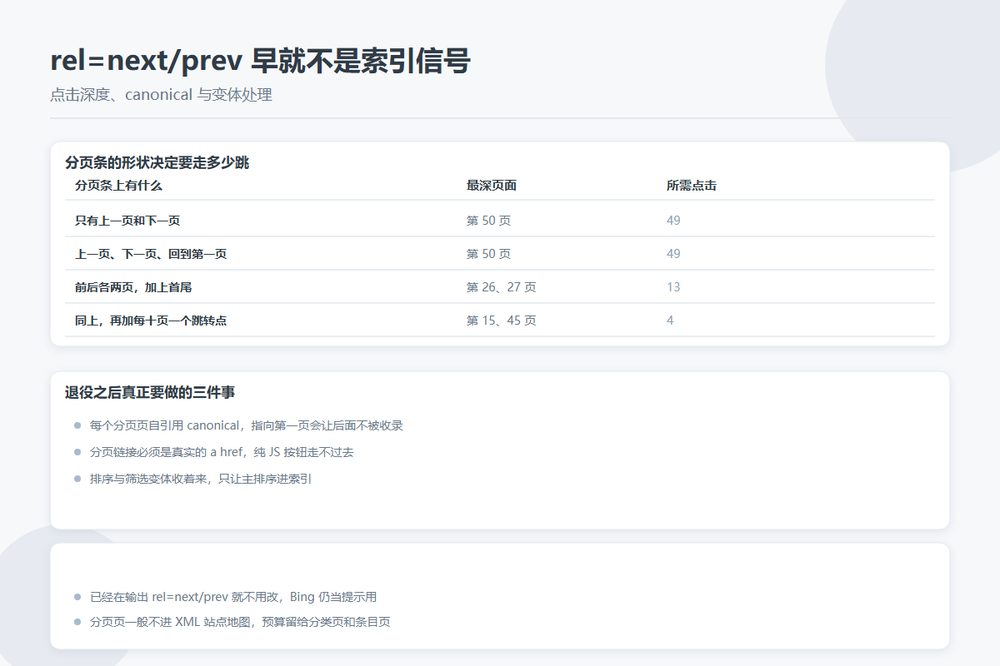Click column header '所需点击'
Viewport: 1000px width, 666px height.
click(691, 186)
